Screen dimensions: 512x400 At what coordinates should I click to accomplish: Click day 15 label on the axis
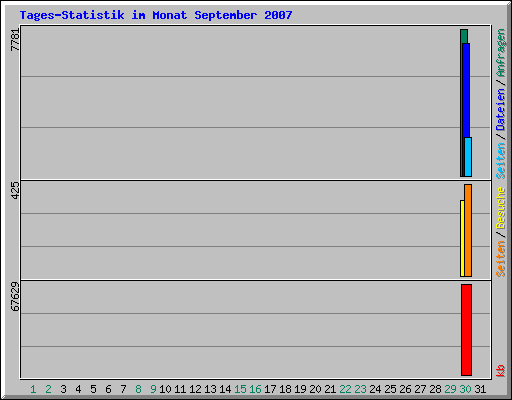240,389
